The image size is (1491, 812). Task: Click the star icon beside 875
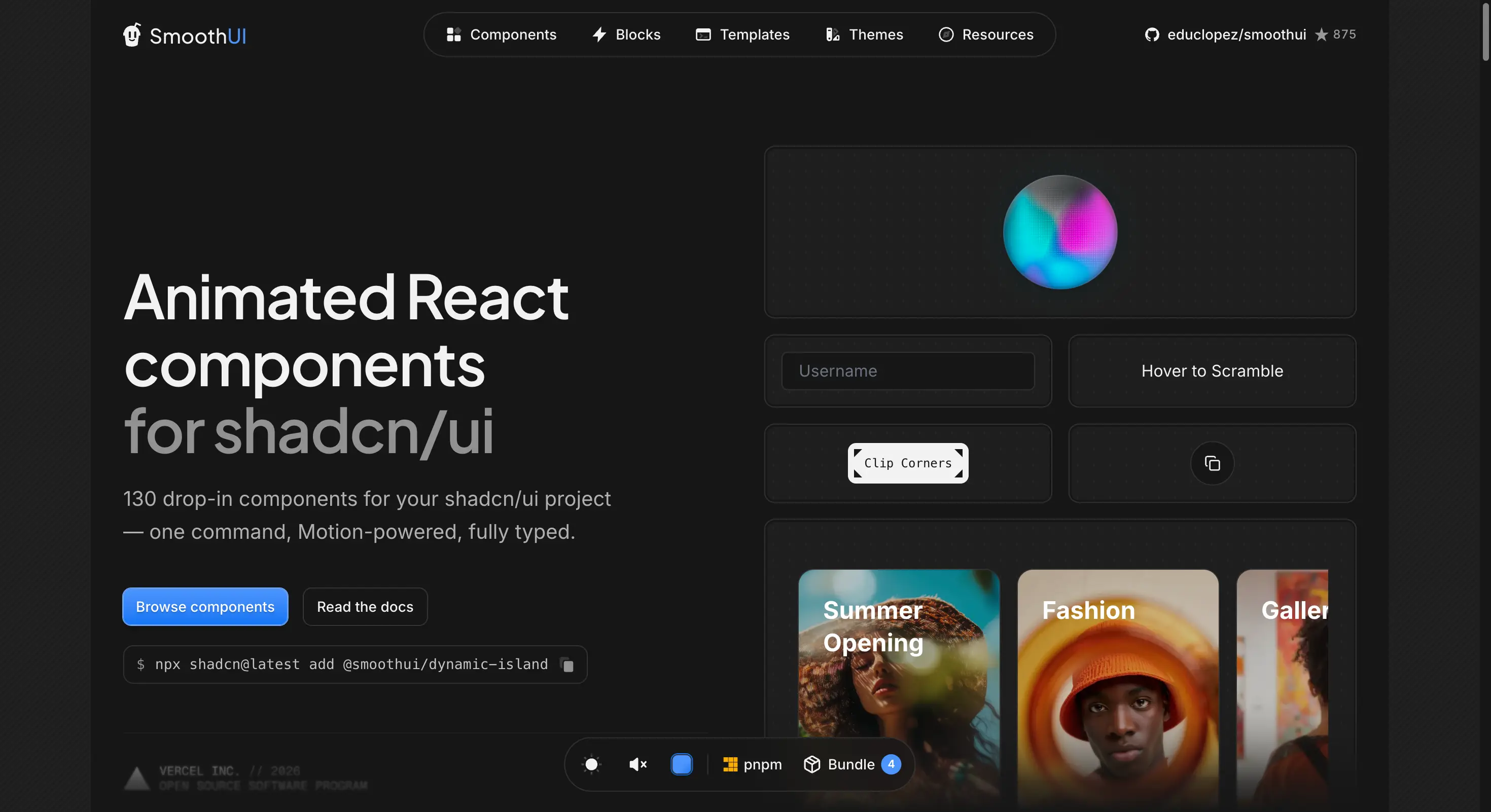[x=1321, y=34]
